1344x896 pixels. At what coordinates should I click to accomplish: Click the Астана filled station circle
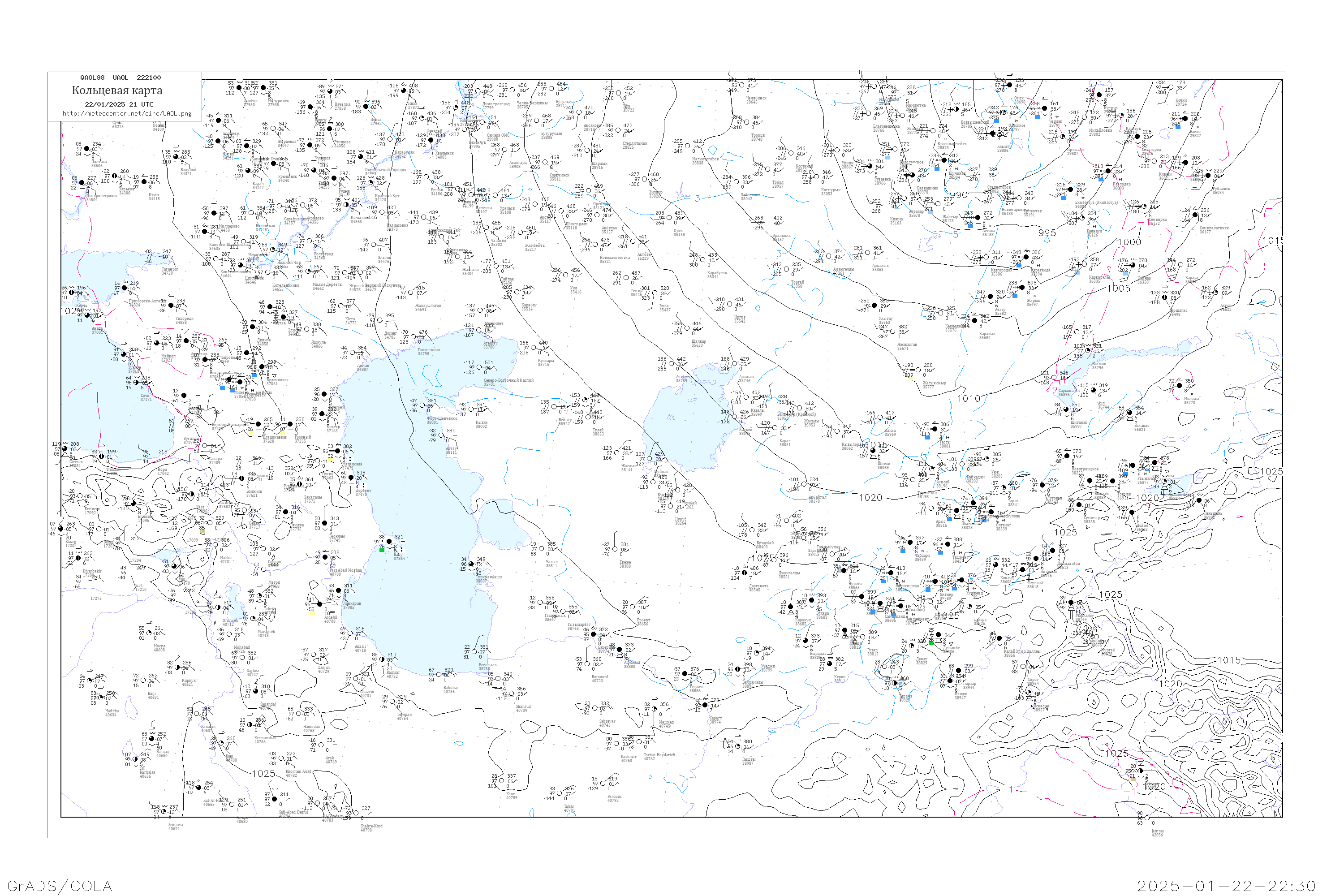coord(977,218)
